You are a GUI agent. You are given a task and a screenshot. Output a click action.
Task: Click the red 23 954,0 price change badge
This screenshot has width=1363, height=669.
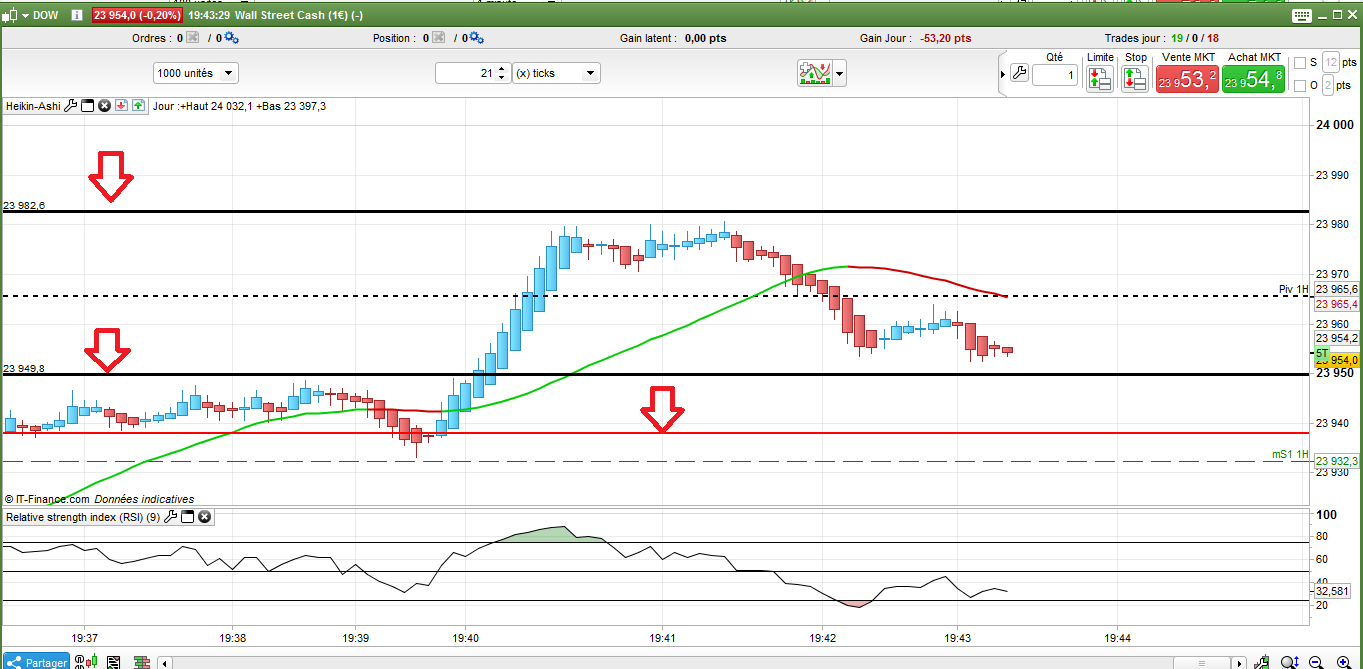pyautogui.click(x=137, y=15)
